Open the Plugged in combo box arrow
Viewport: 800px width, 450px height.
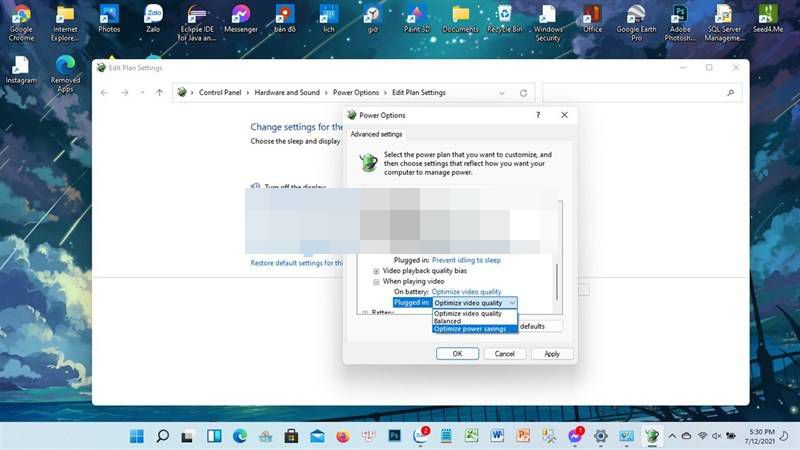[x=512, y=302]
